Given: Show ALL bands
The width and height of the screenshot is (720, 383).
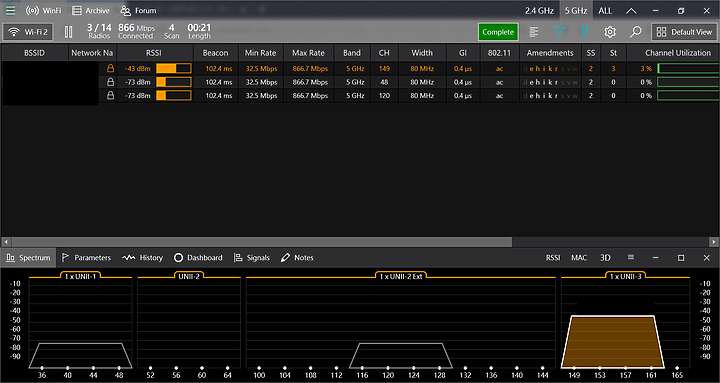Looking at the screenshot, I should tap(605, 10).
